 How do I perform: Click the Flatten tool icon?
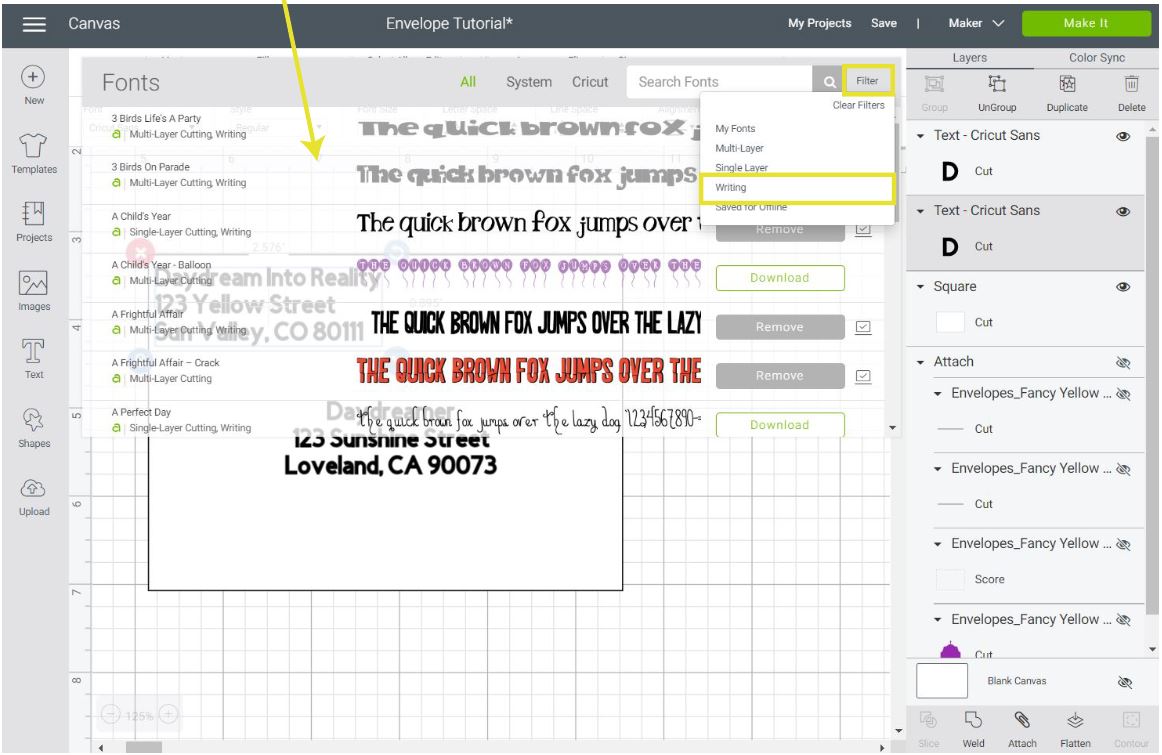pyautogui.click(x=1075, y=719)
